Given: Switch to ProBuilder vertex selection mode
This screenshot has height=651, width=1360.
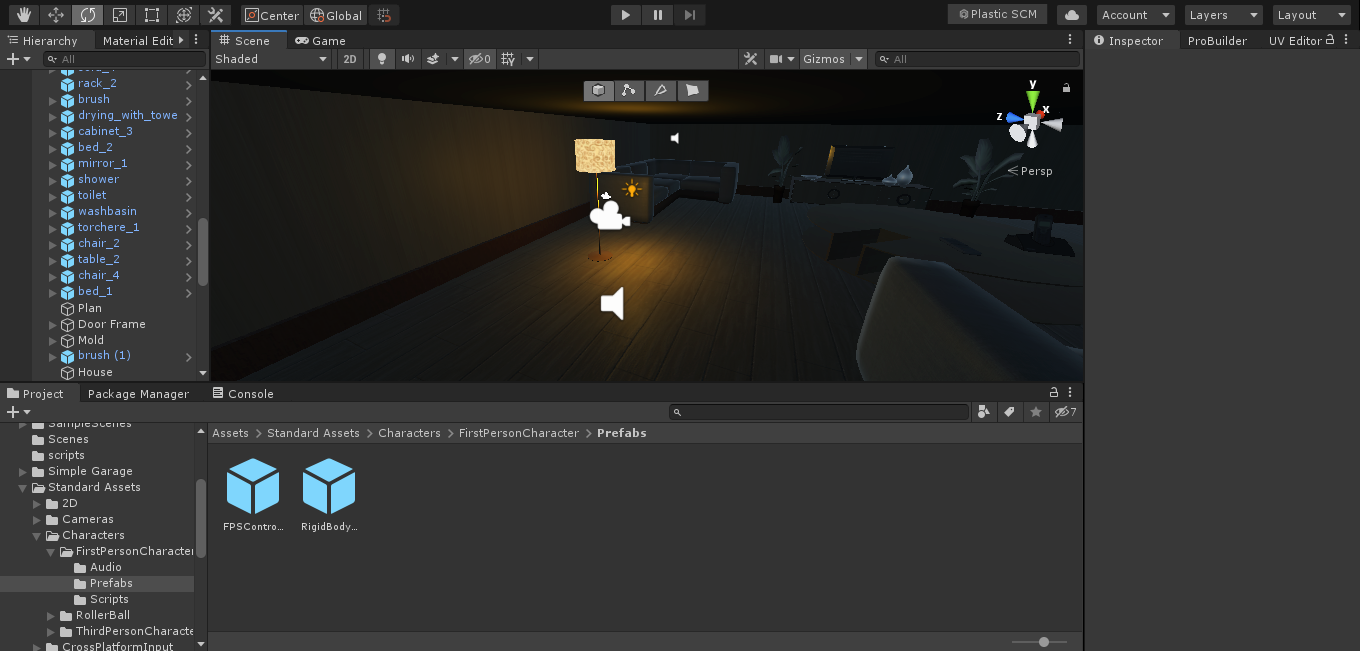Looking at the screenshot, I should [628, 91].
